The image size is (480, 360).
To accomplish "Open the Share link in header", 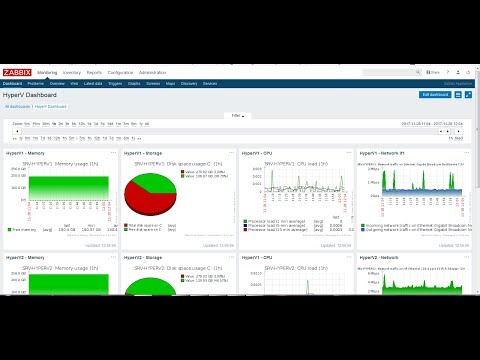I will click(433, 72).
